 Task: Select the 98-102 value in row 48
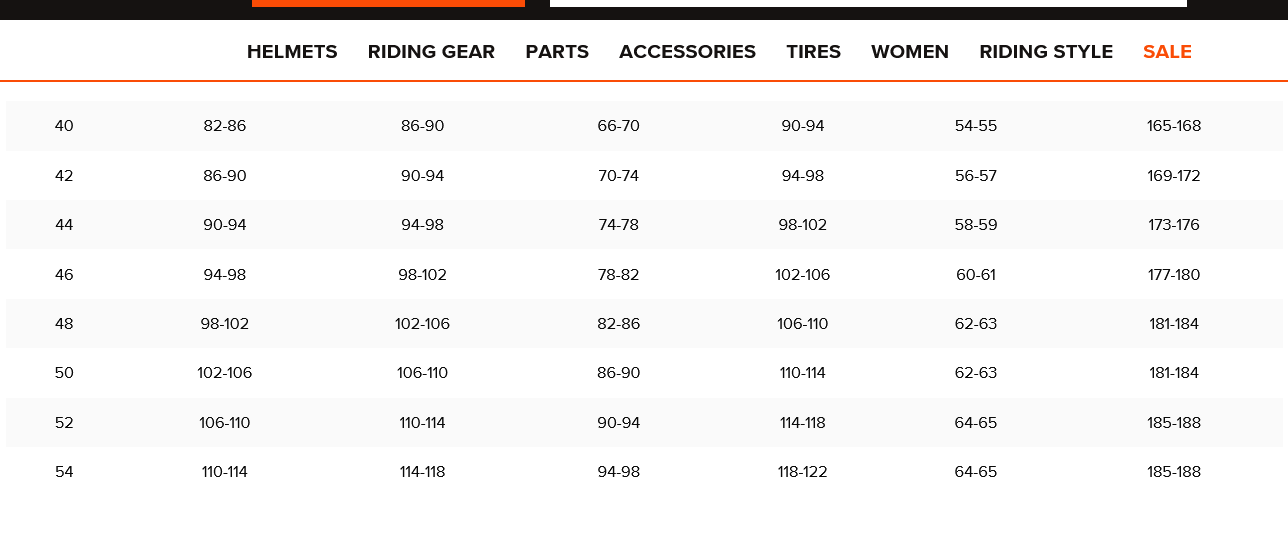tap(224, 324)
